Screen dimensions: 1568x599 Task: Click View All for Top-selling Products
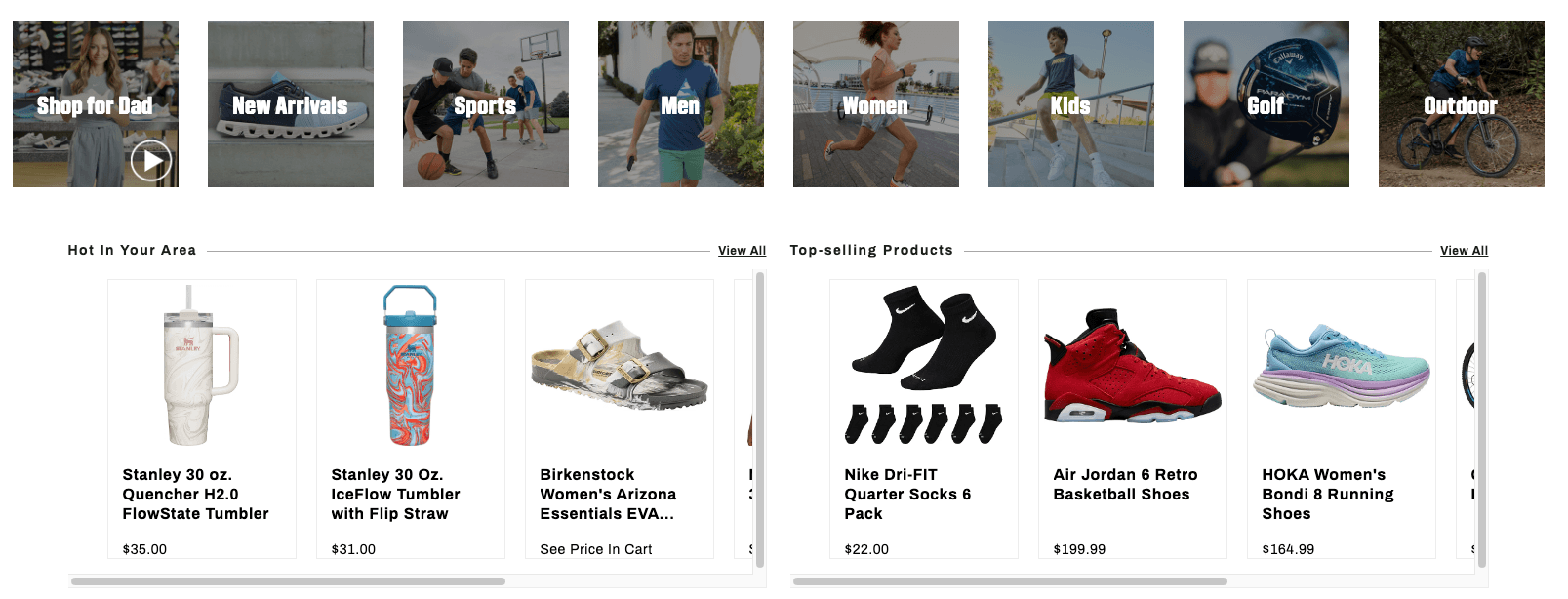[x=1464, y=251]
